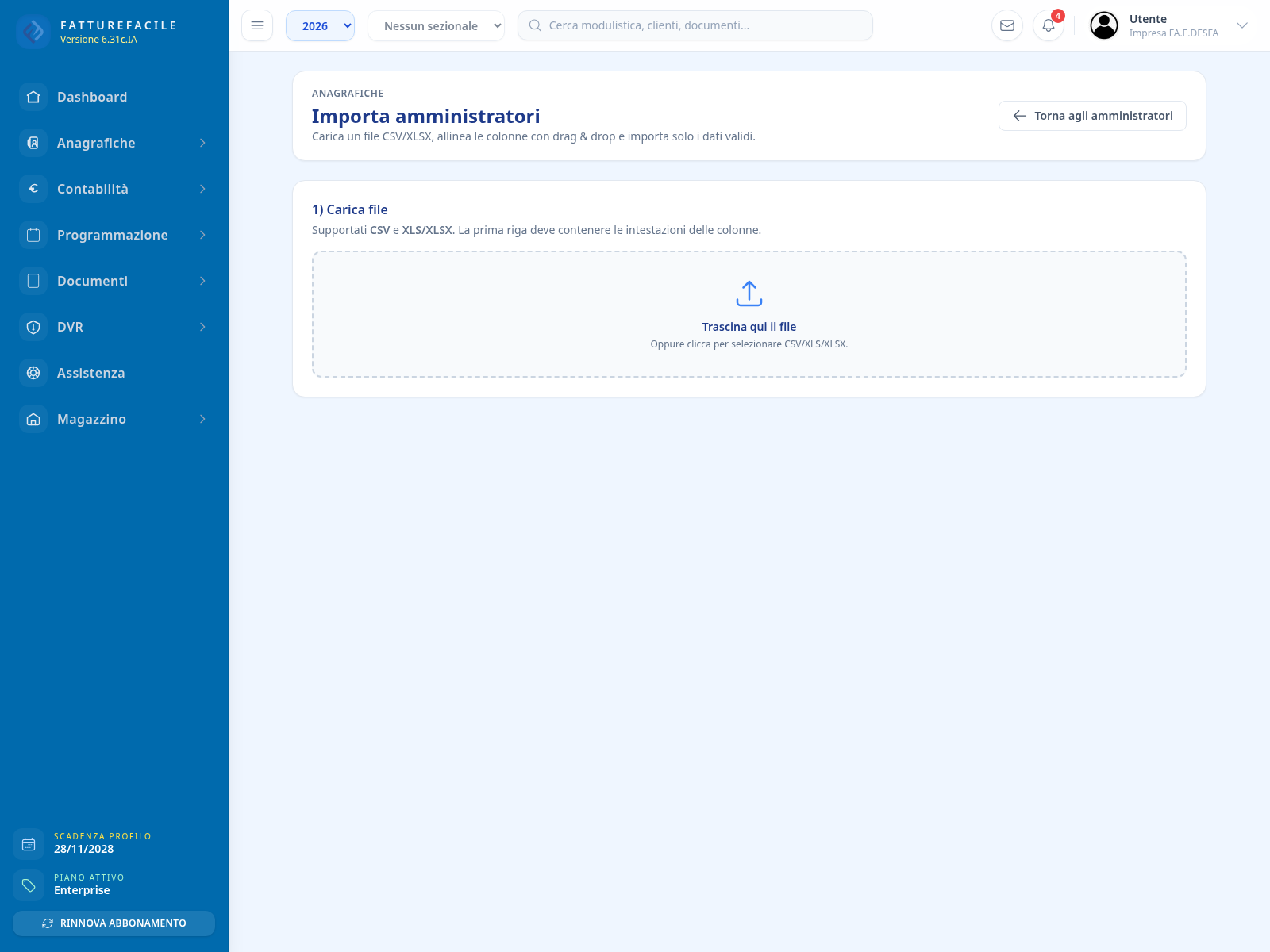Click the upload arrow icon

[749, 294]
